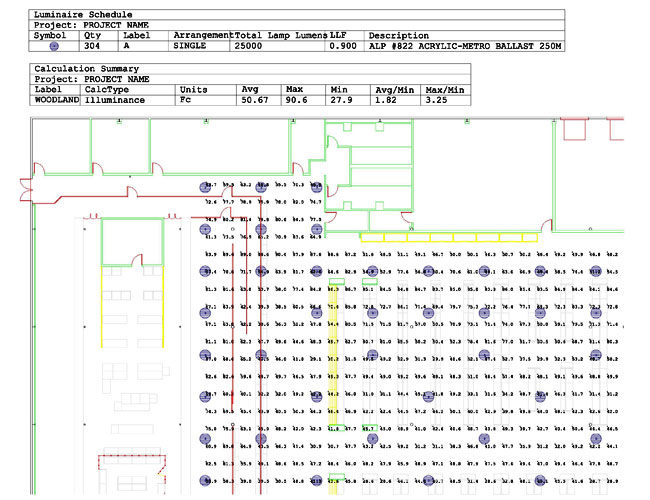
Task: Select the Qty value 304
Action: [92, 46]
